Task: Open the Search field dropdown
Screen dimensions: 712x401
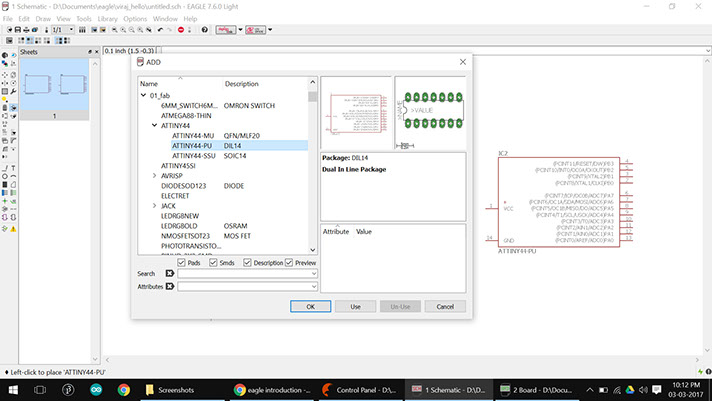Action: coord(313,274)
